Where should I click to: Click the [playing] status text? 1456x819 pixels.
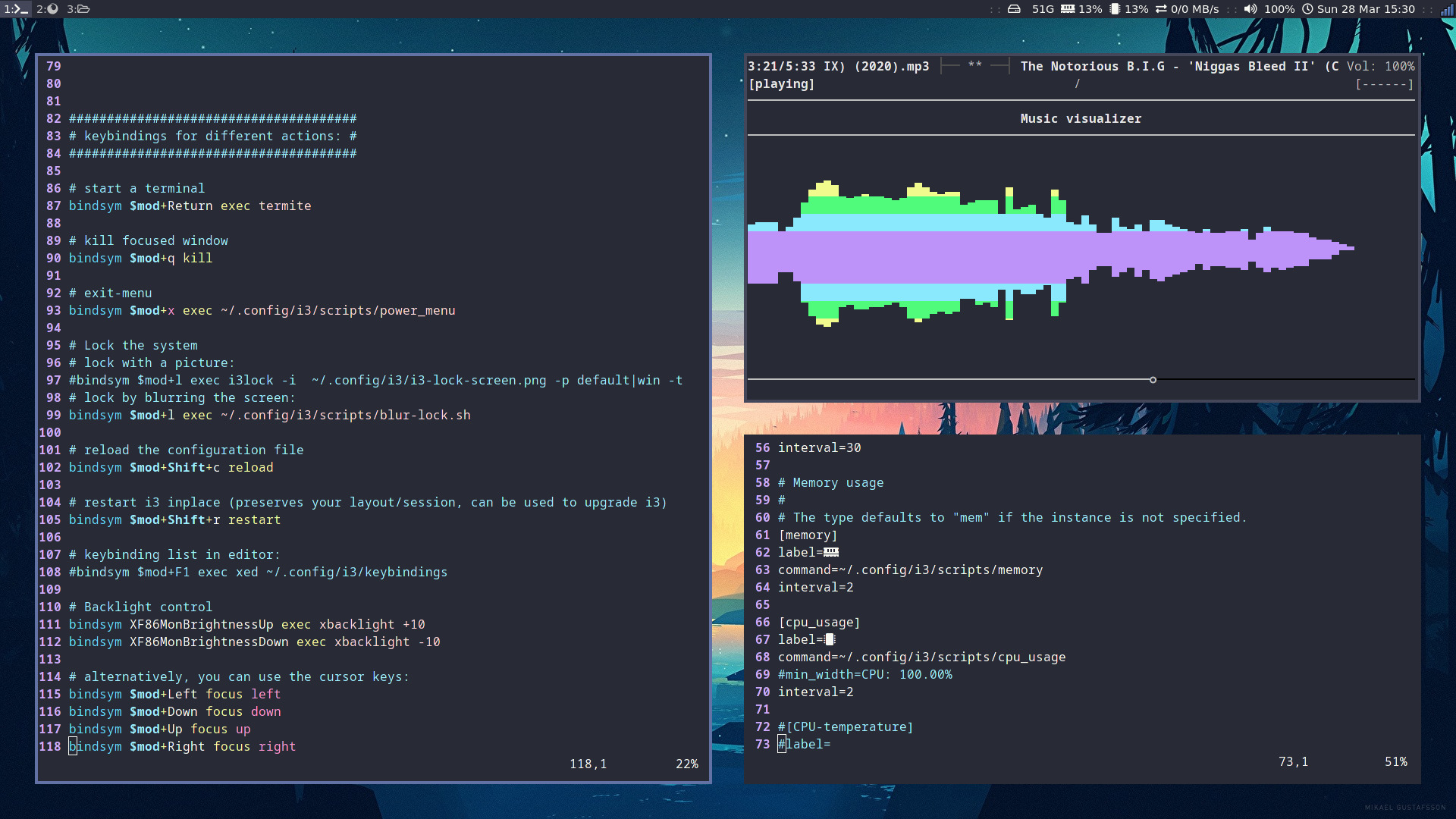tap(781, 83)
